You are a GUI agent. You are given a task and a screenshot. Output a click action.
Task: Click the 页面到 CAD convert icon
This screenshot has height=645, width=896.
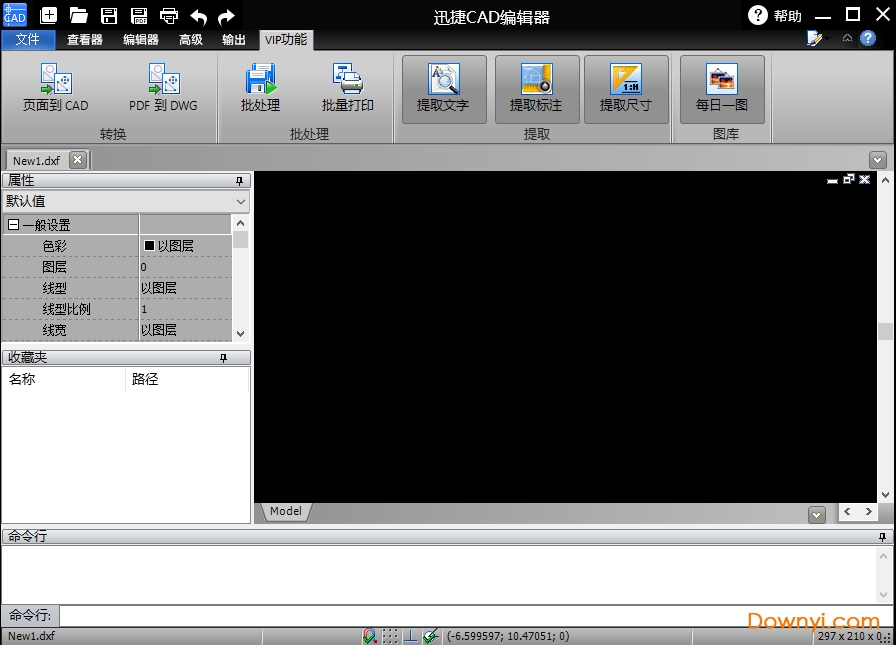56,88
